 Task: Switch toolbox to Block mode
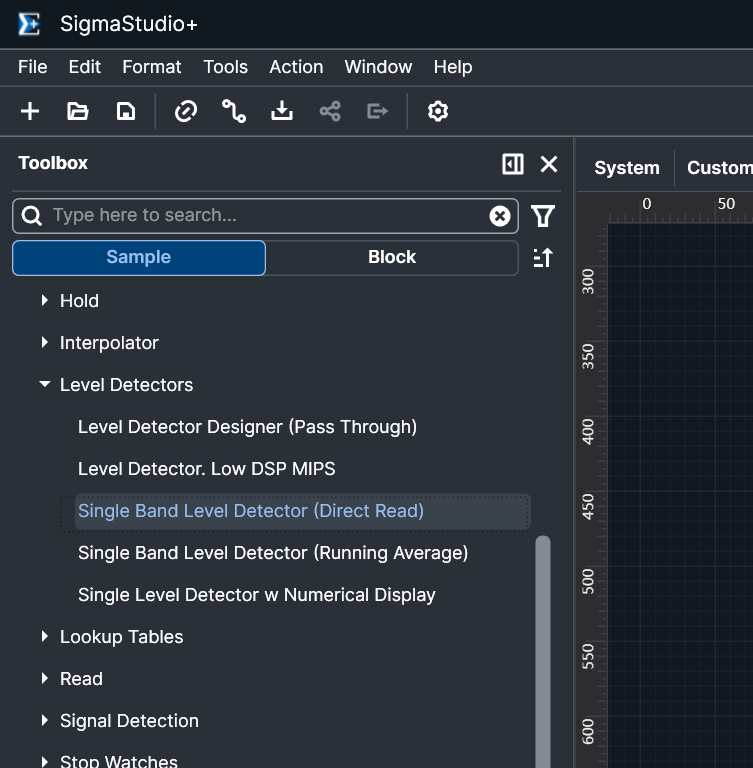pyautogui.click(x=392, y=258)
